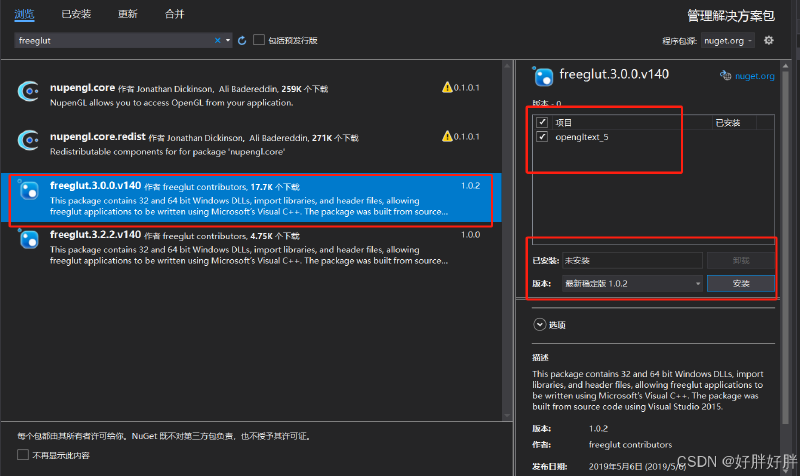This screenshot has height=476, width=800.
Task: Open the 已安装 tab
Action: [x=76, y=14]
